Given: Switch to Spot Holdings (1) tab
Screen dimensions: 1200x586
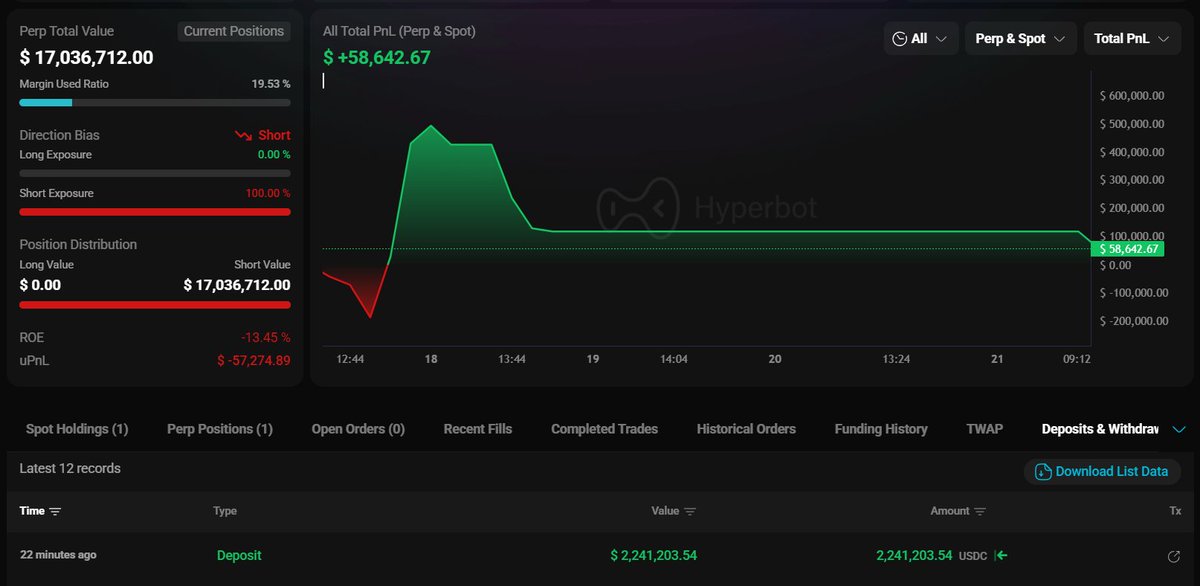Looking at the screenshot, I should tap(77, 429).
